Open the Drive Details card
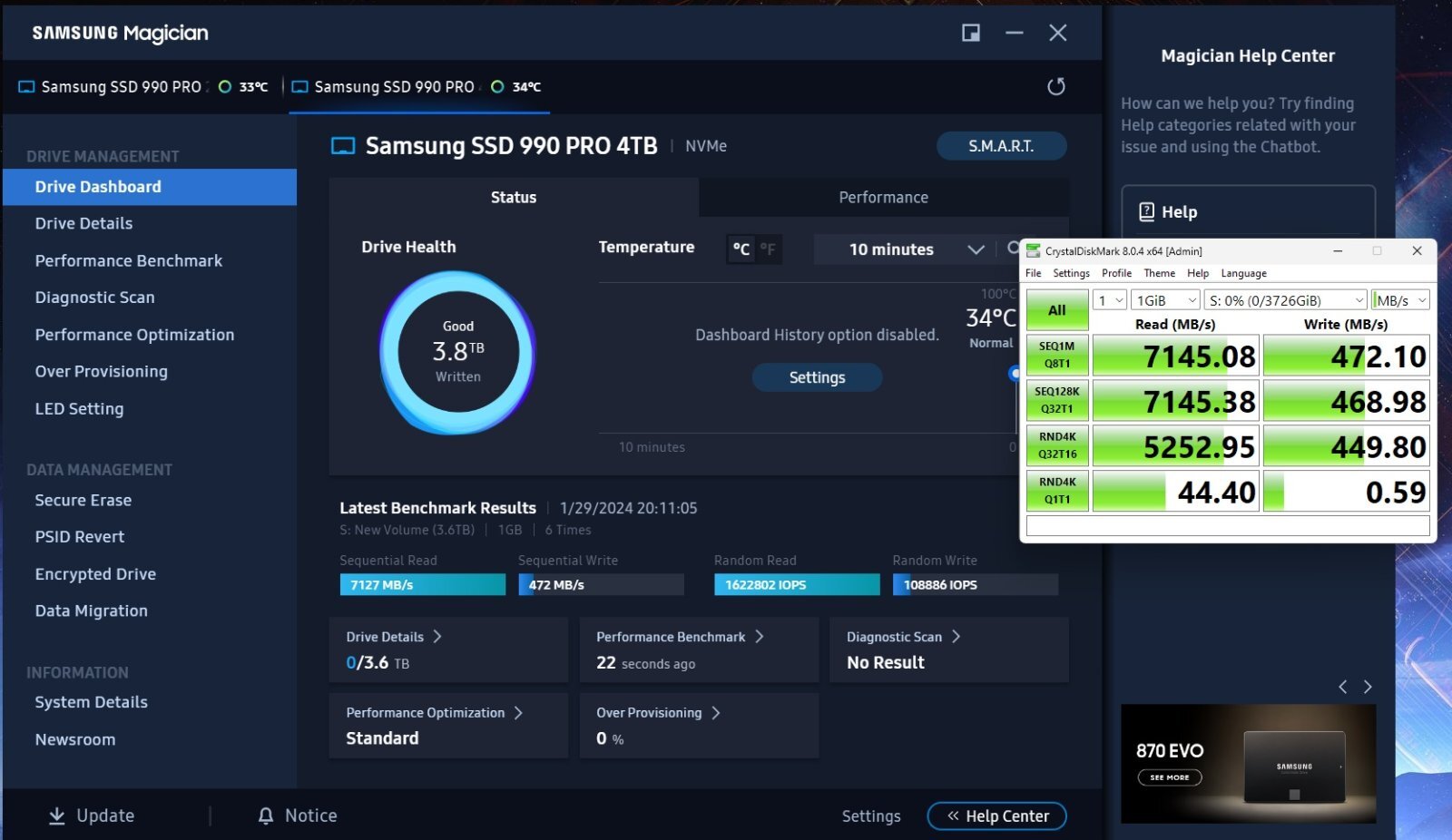 (448, 650)
